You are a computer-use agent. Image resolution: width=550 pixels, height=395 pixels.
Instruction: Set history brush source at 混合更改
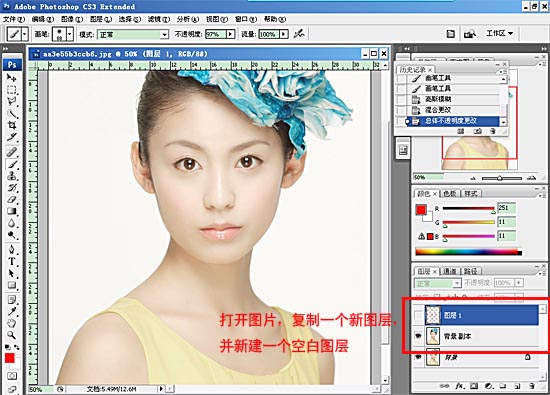[x=401, y=110]
